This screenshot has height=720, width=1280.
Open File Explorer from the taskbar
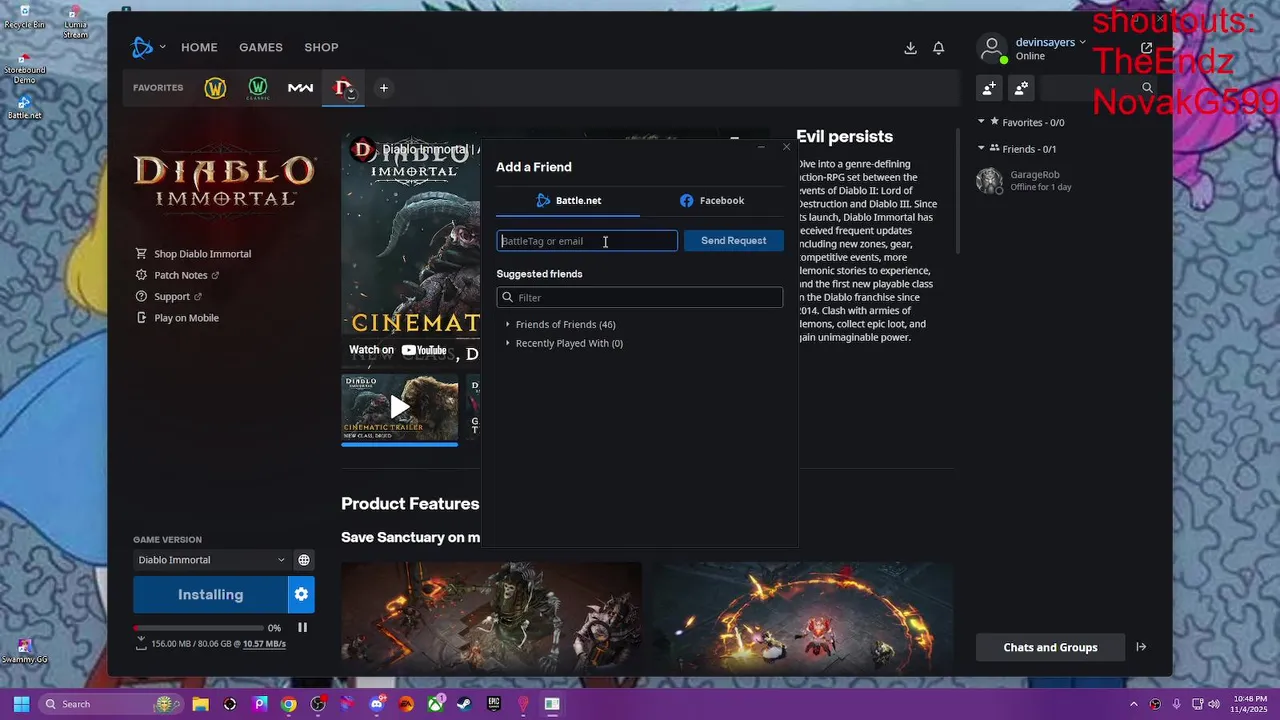pos(200,704)
